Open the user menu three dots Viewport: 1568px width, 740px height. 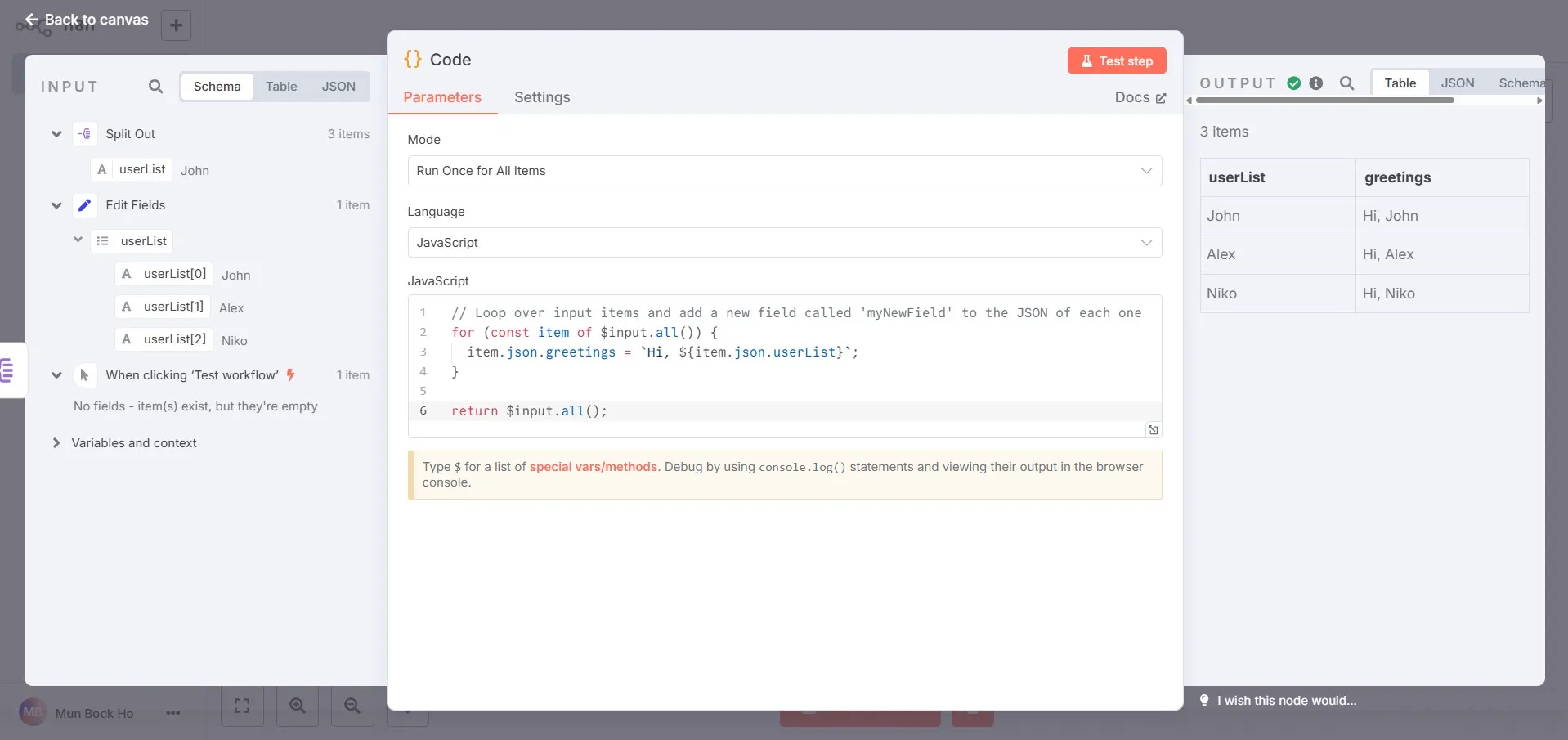[x=172, y=713]
